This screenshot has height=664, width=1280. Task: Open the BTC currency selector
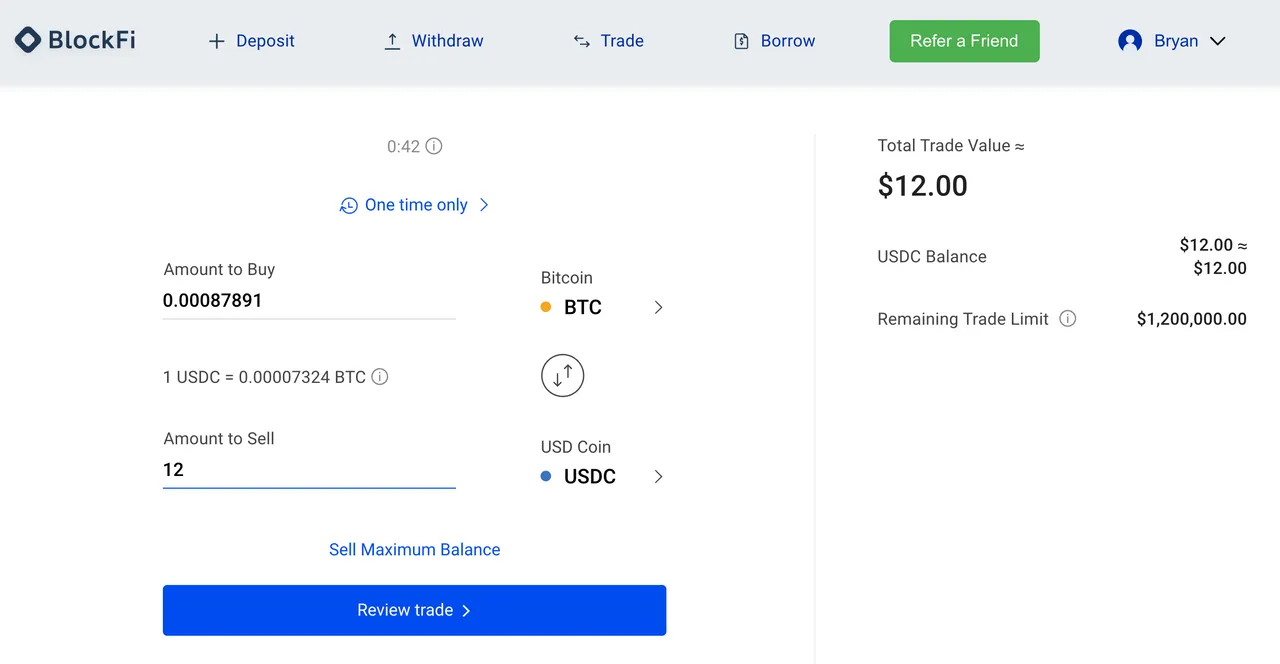(x=602, y=307)
